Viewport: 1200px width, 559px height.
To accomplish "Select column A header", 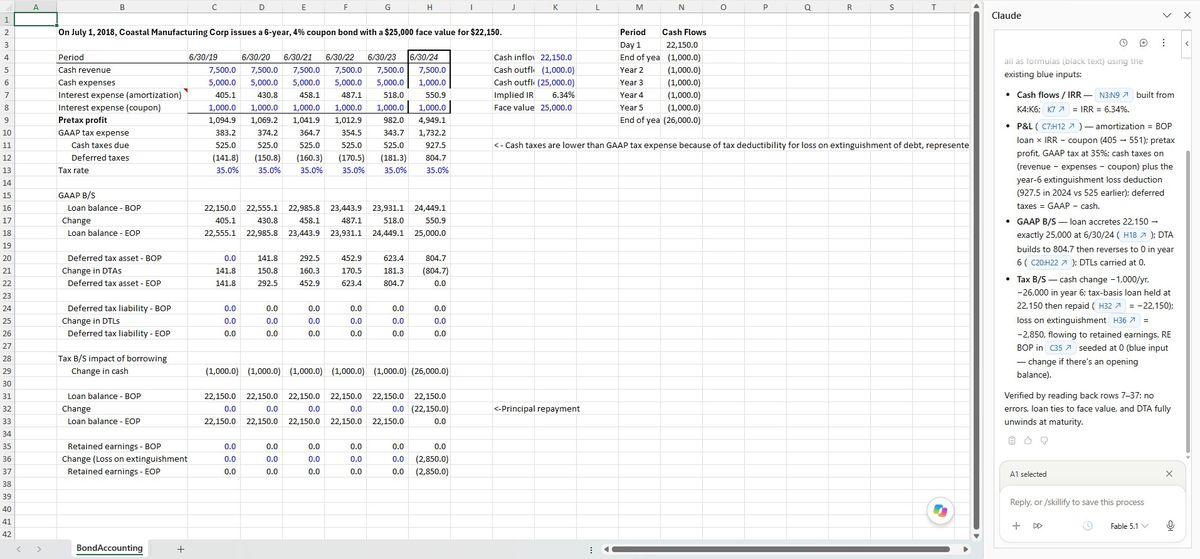I will [x=34, y=7].
